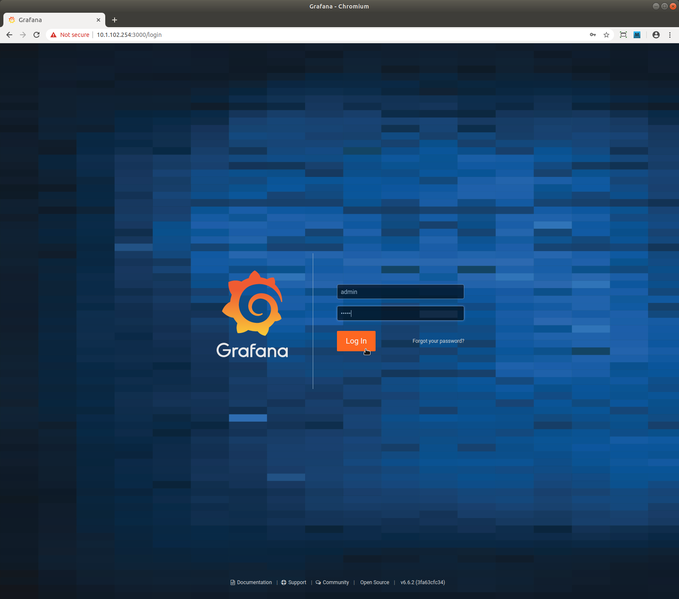Click the Documentation page icon in footer
679x599 pixels.
tap(233, 582)
